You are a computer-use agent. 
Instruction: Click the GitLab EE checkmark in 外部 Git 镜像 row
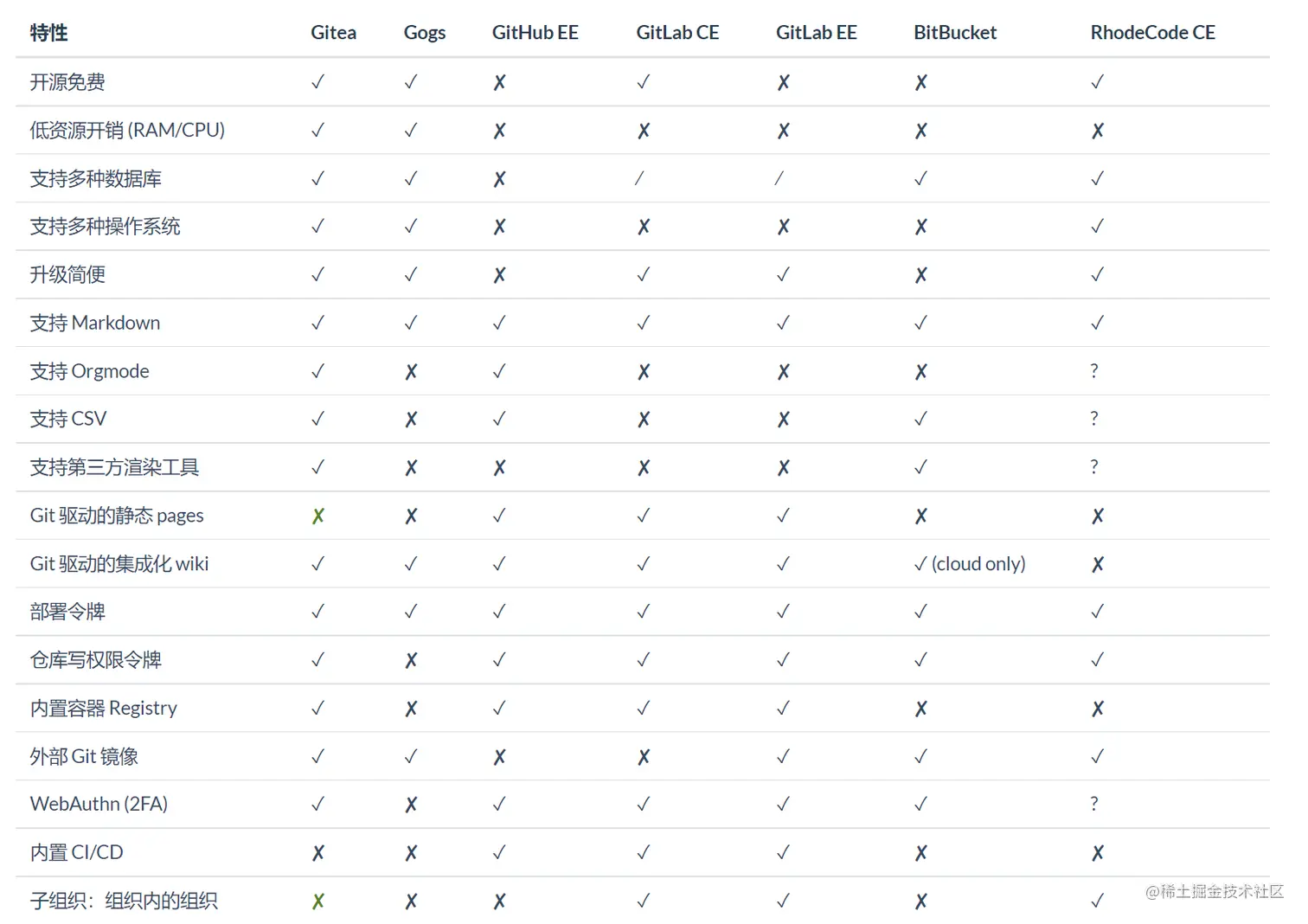(x=783, y=756)
